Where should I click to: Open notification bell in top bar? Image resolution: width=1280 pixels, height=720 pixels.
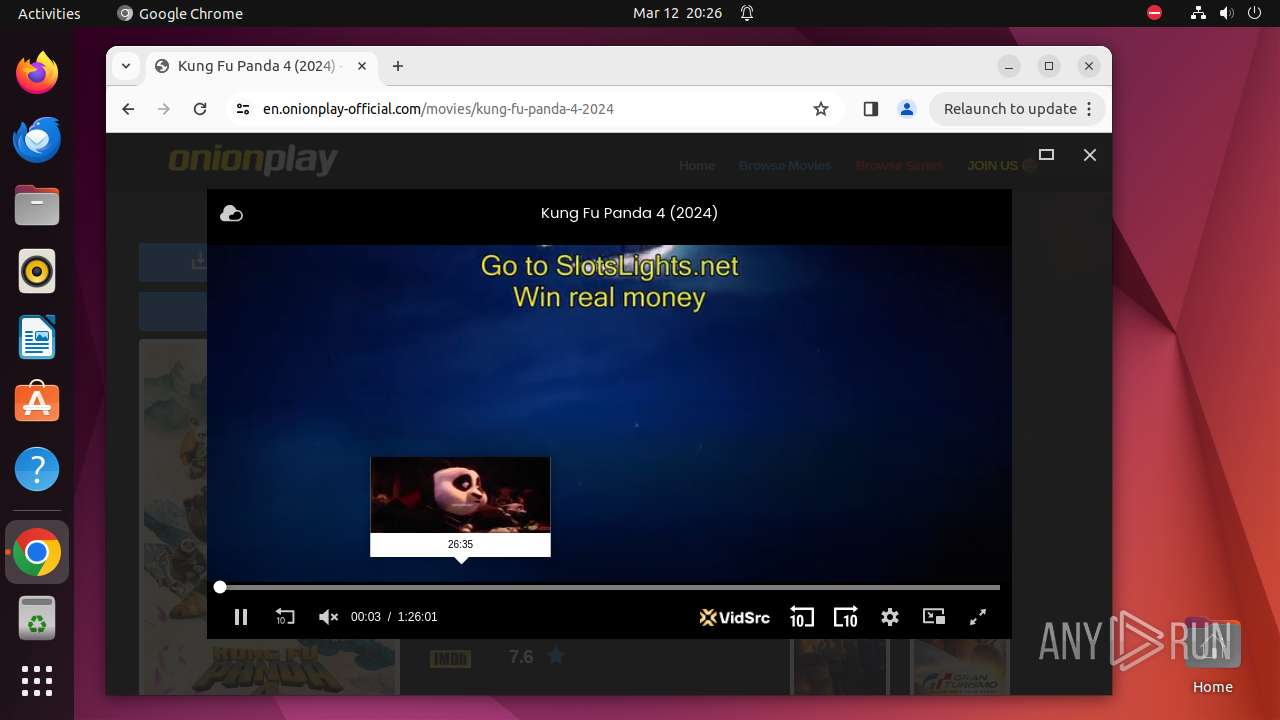747,13
